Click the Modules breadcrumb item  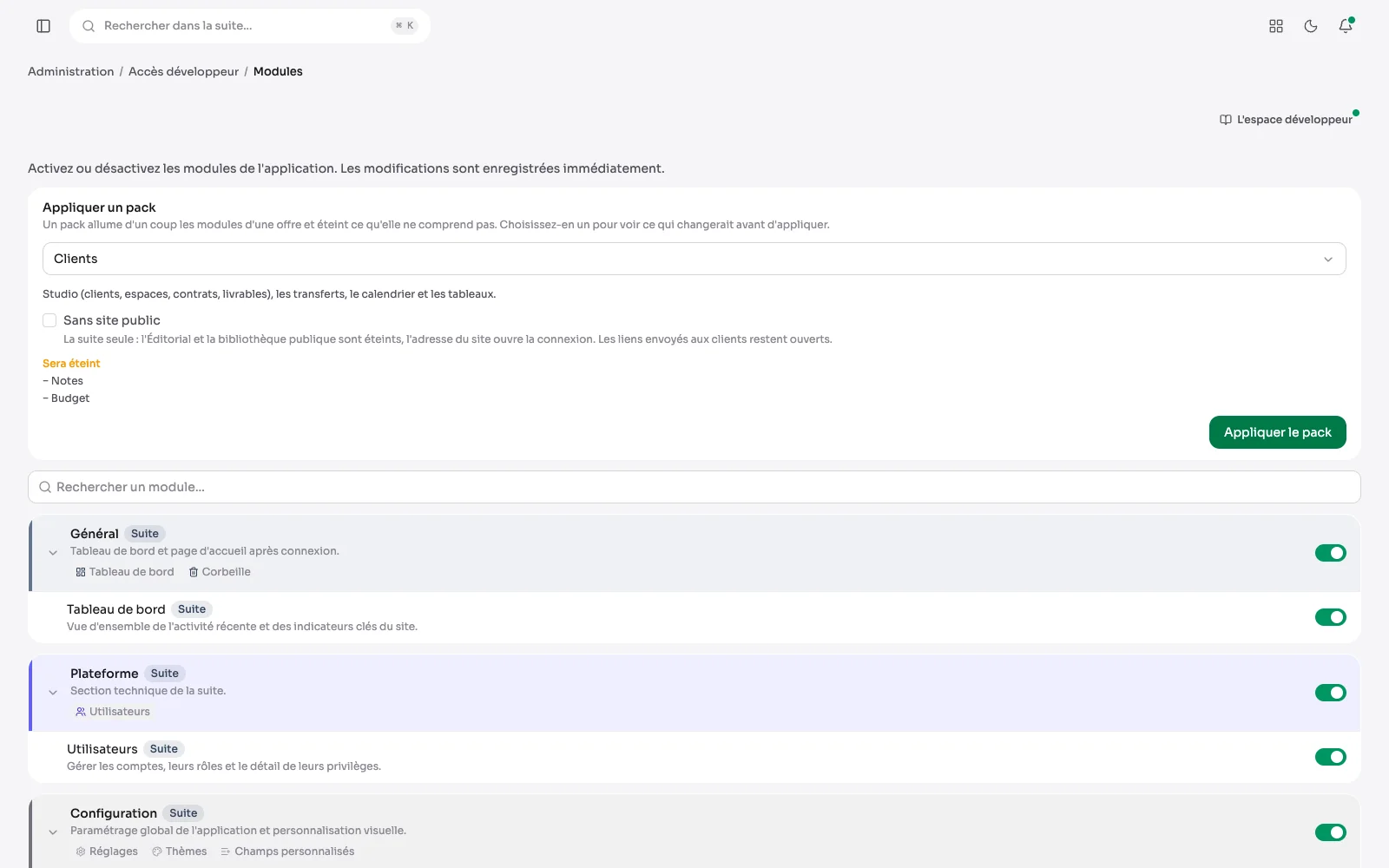278,71
